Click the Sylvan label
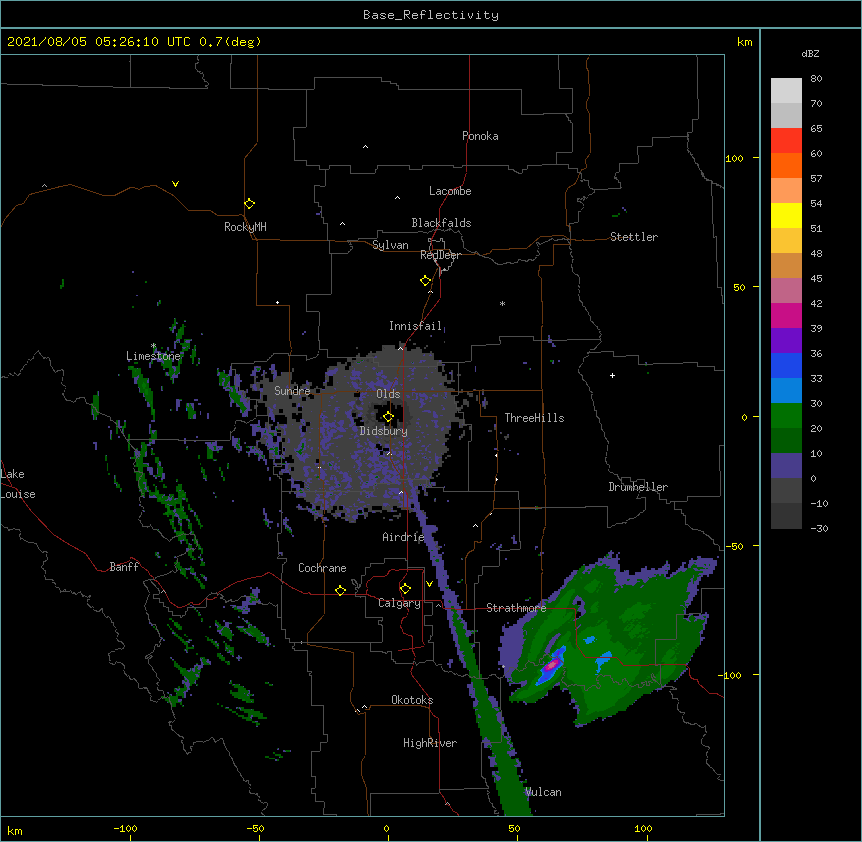The height and width of the screenshot is (842, 862). 390,245
